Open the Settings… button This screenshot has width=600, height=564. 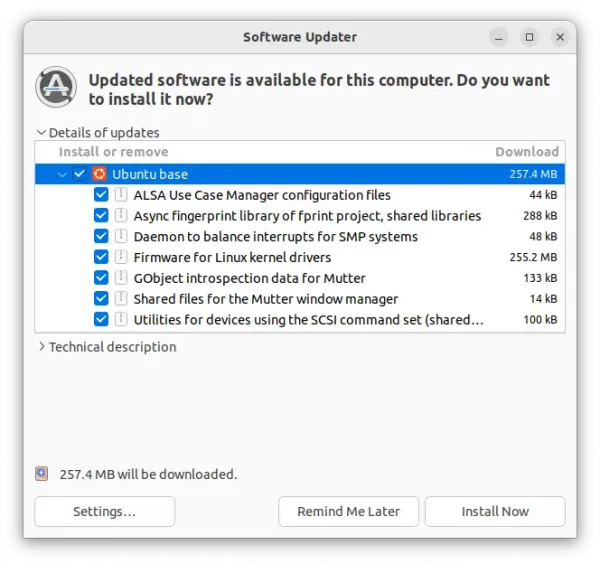[x=104, y=511]
